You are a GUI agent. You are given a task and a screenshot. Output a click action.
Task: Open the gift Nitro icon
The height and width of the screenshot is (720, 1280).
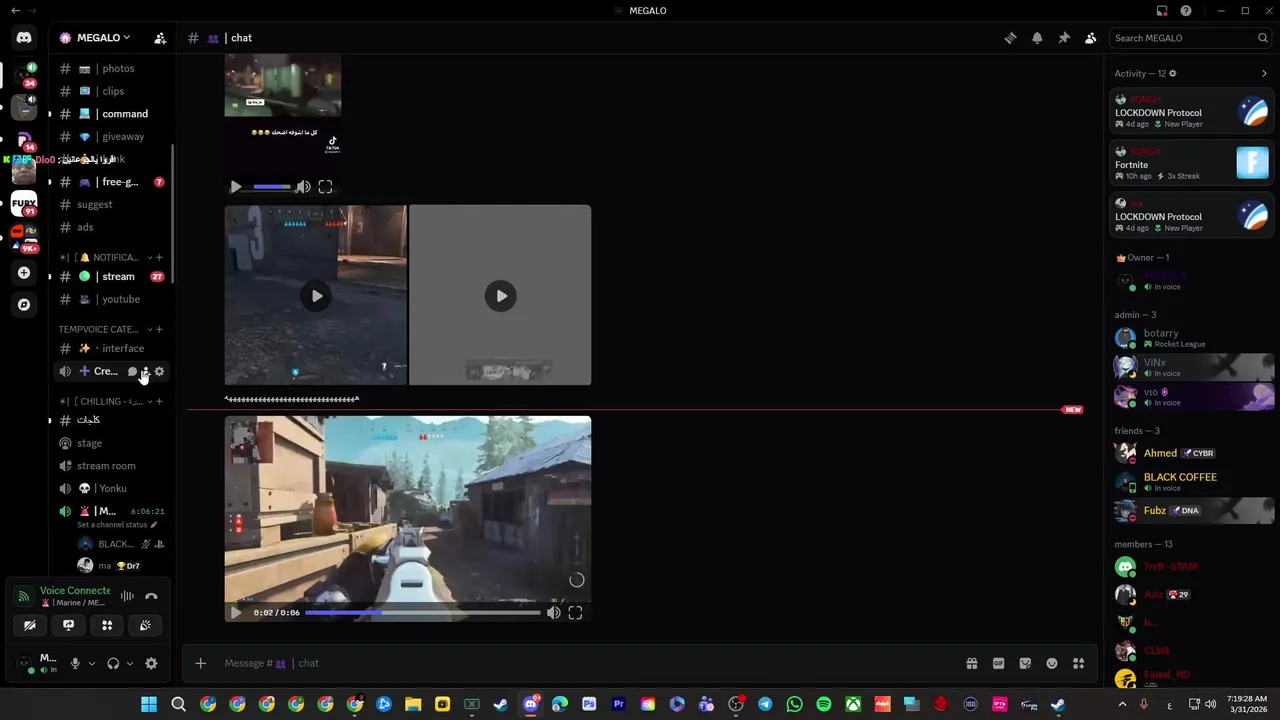pyautogui.click(x=971, y=663)
